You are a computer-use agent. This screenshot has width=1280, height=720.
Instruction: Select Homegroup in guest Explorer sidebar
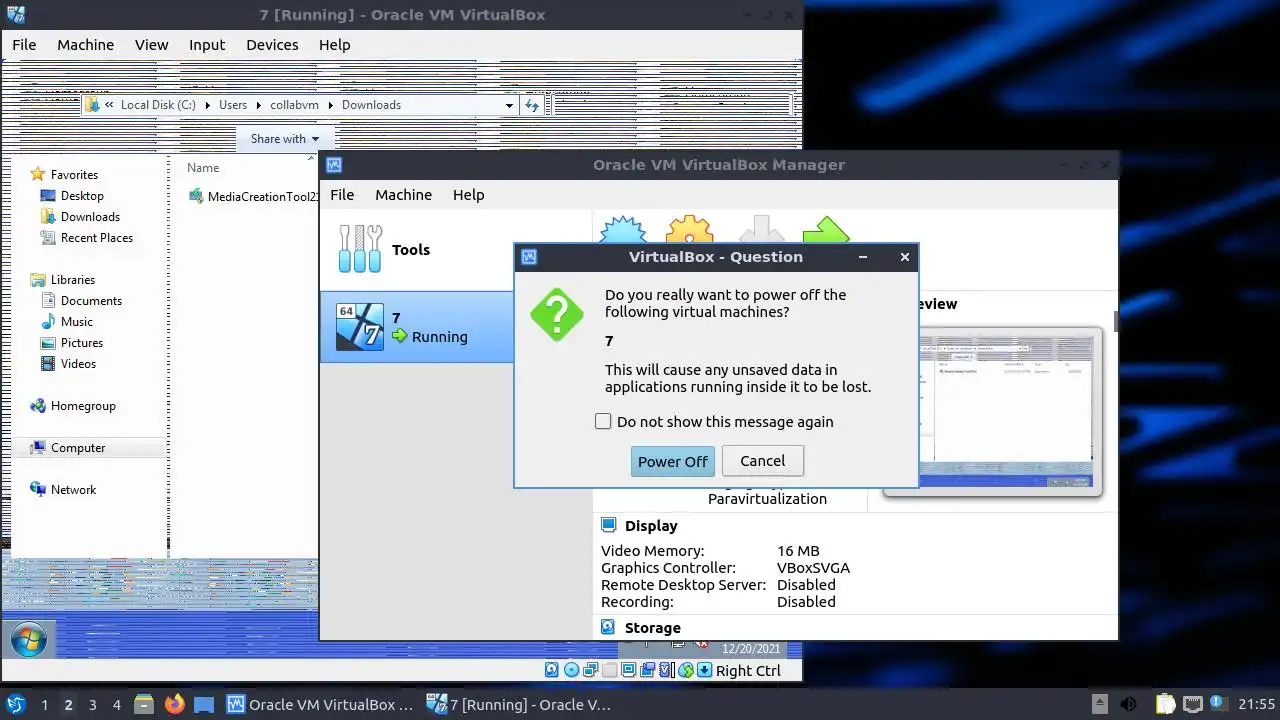(83, 406)
